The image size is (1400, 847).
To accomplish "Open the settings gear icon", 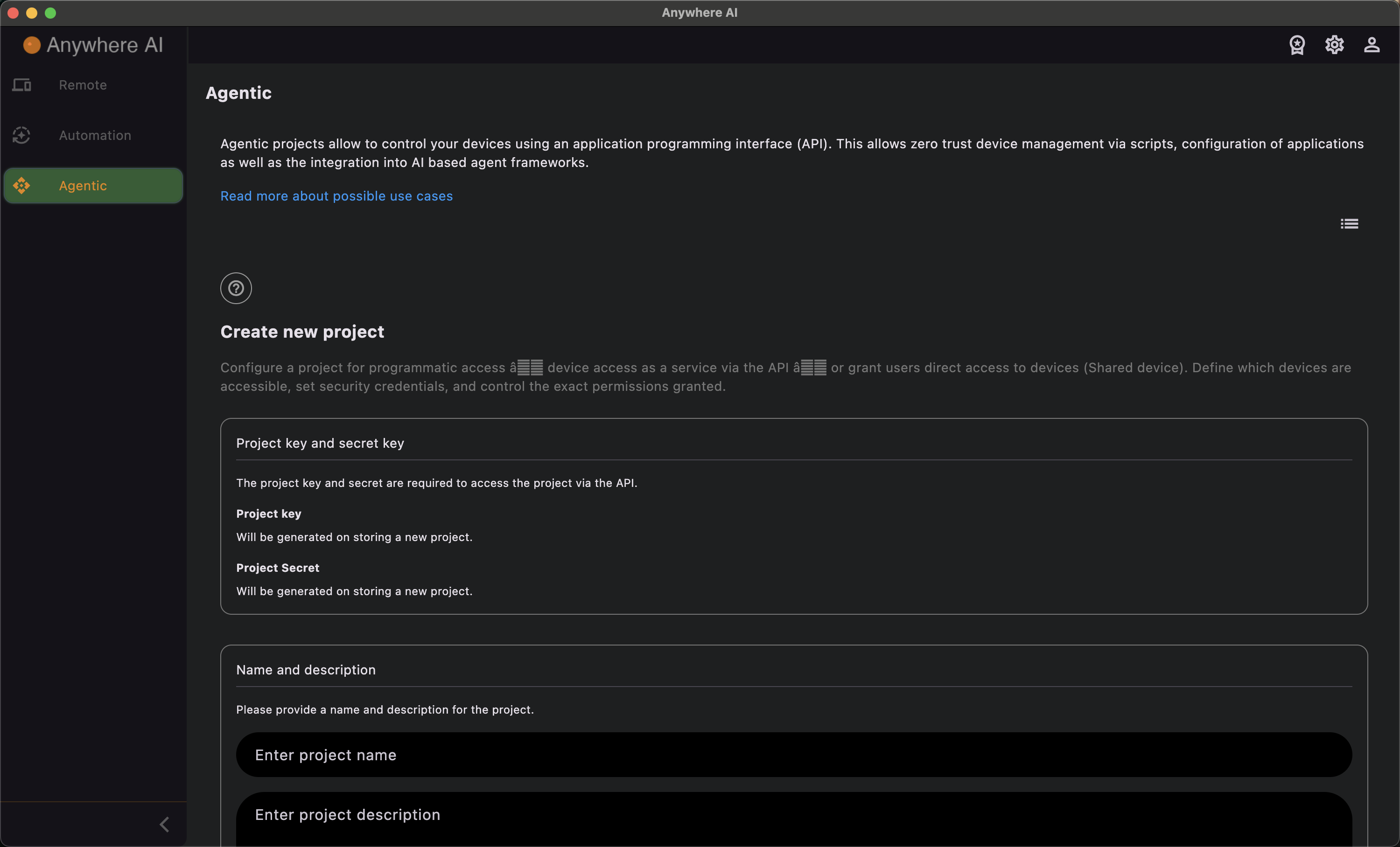I will tap(1335, 45).
